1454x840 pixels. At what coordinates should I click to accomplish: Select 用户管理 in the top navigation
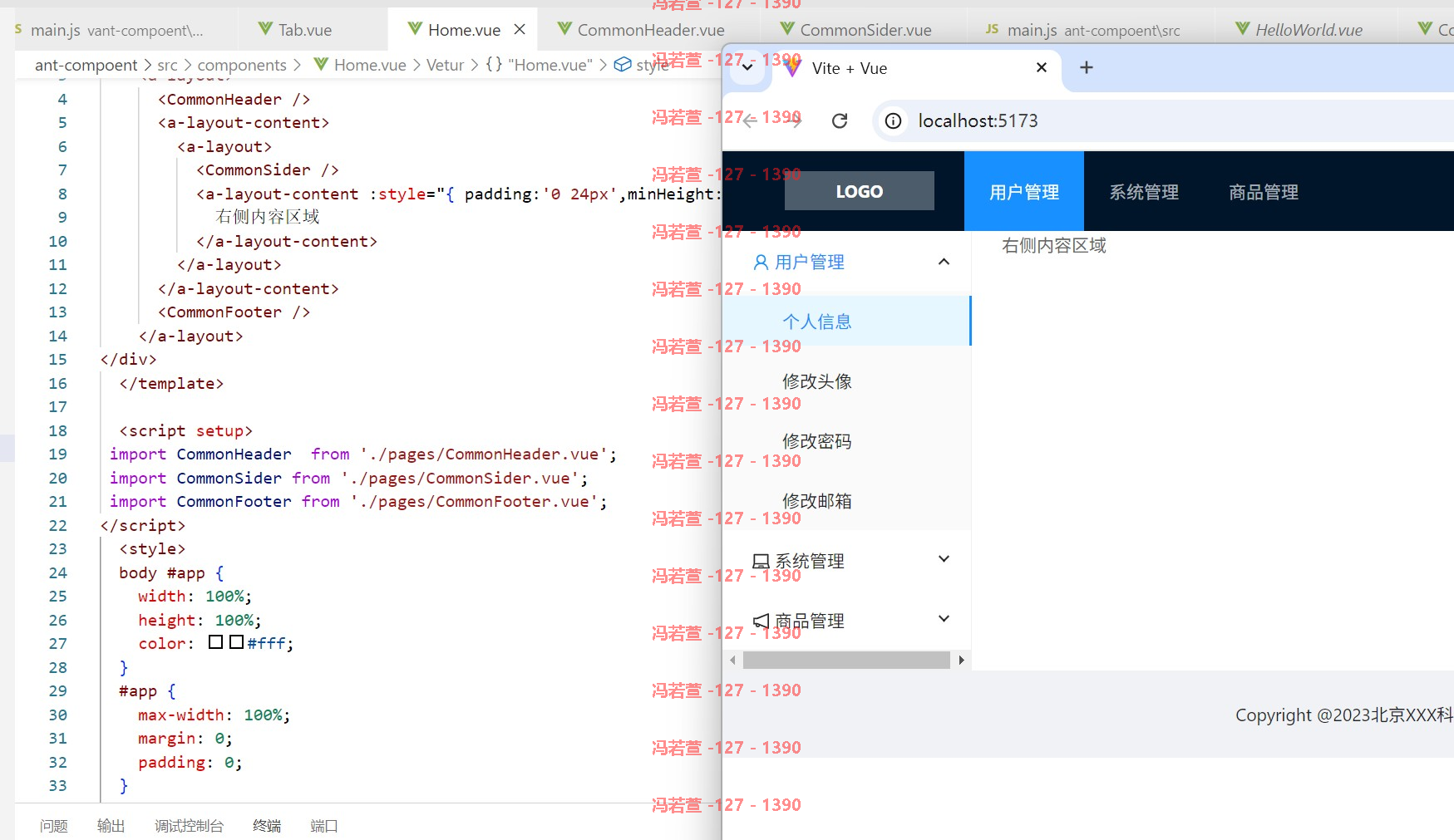coord(1024,191)
